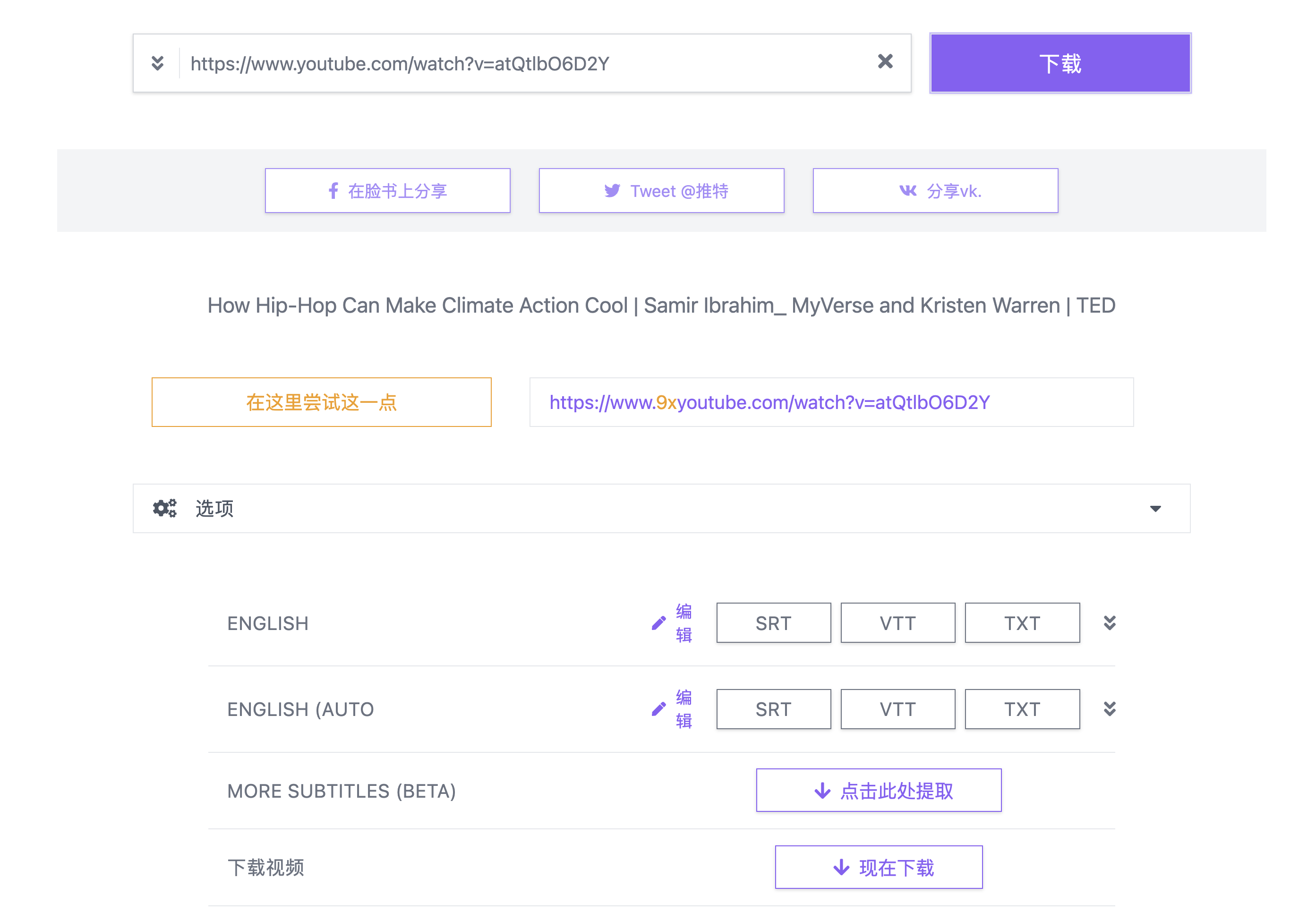Viewport: 1316px width, 920px height.
Task: Click the Tweet @推特 share button
Action: click(x=661, y=191)
